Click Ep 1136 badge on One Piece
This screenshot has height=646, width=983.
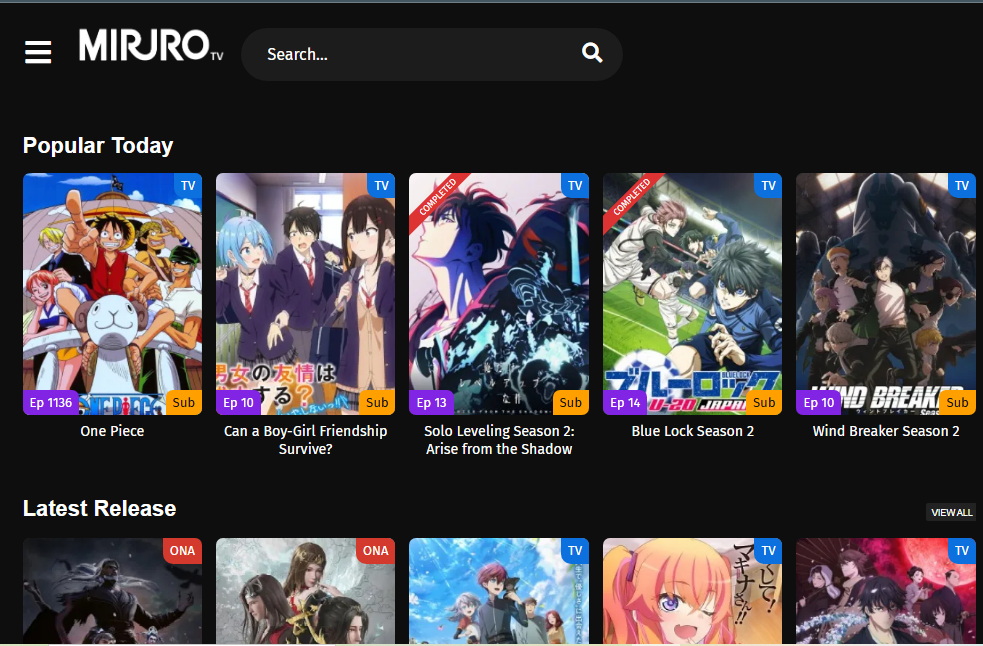[51, 402]
